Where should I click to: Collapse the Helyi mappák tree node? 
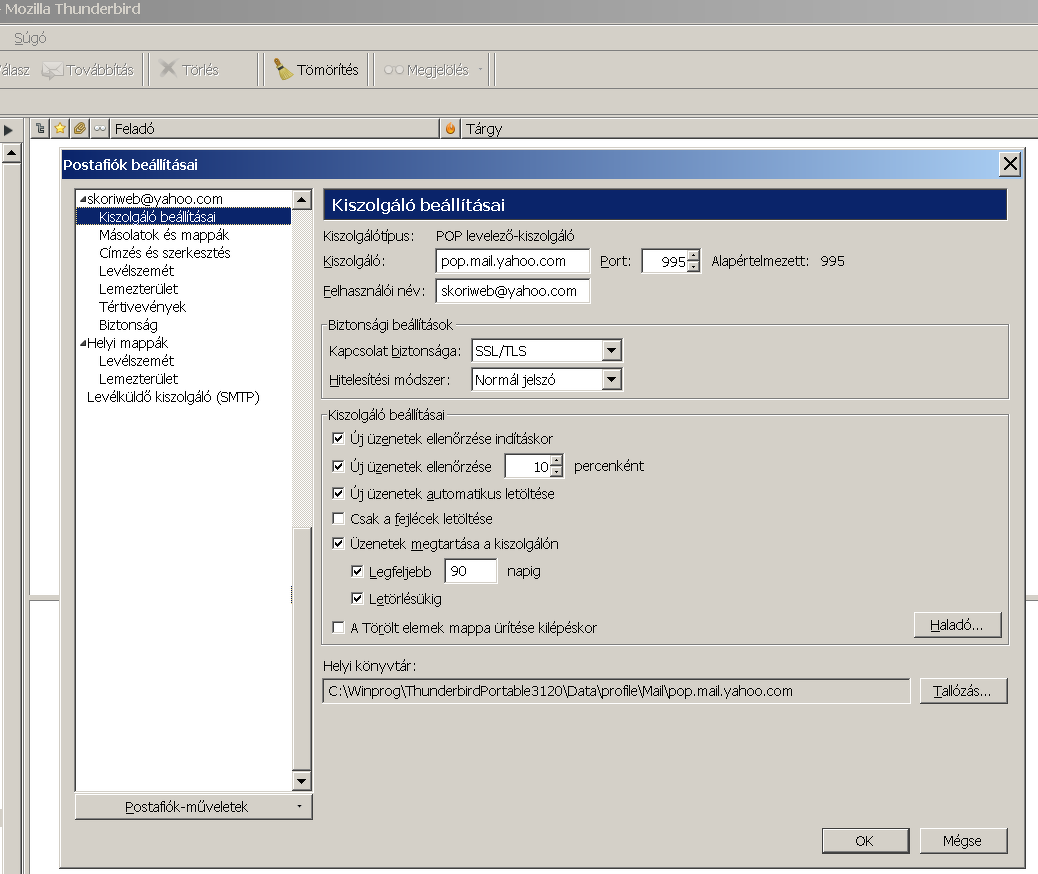83,343
